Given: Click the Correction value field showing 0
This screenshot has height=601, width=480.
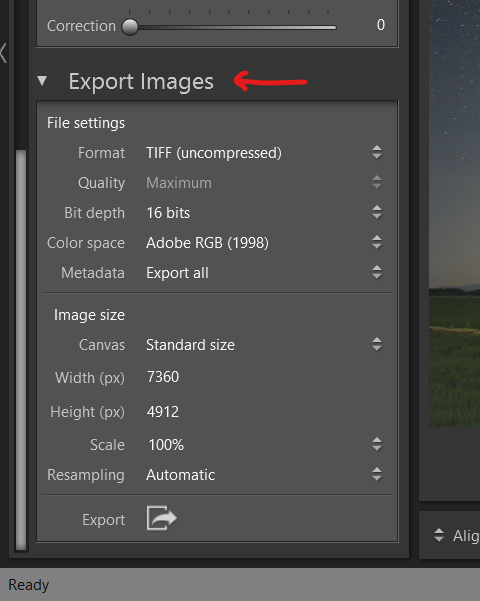Looking at the screenshot, I should [x=380, y=25].
